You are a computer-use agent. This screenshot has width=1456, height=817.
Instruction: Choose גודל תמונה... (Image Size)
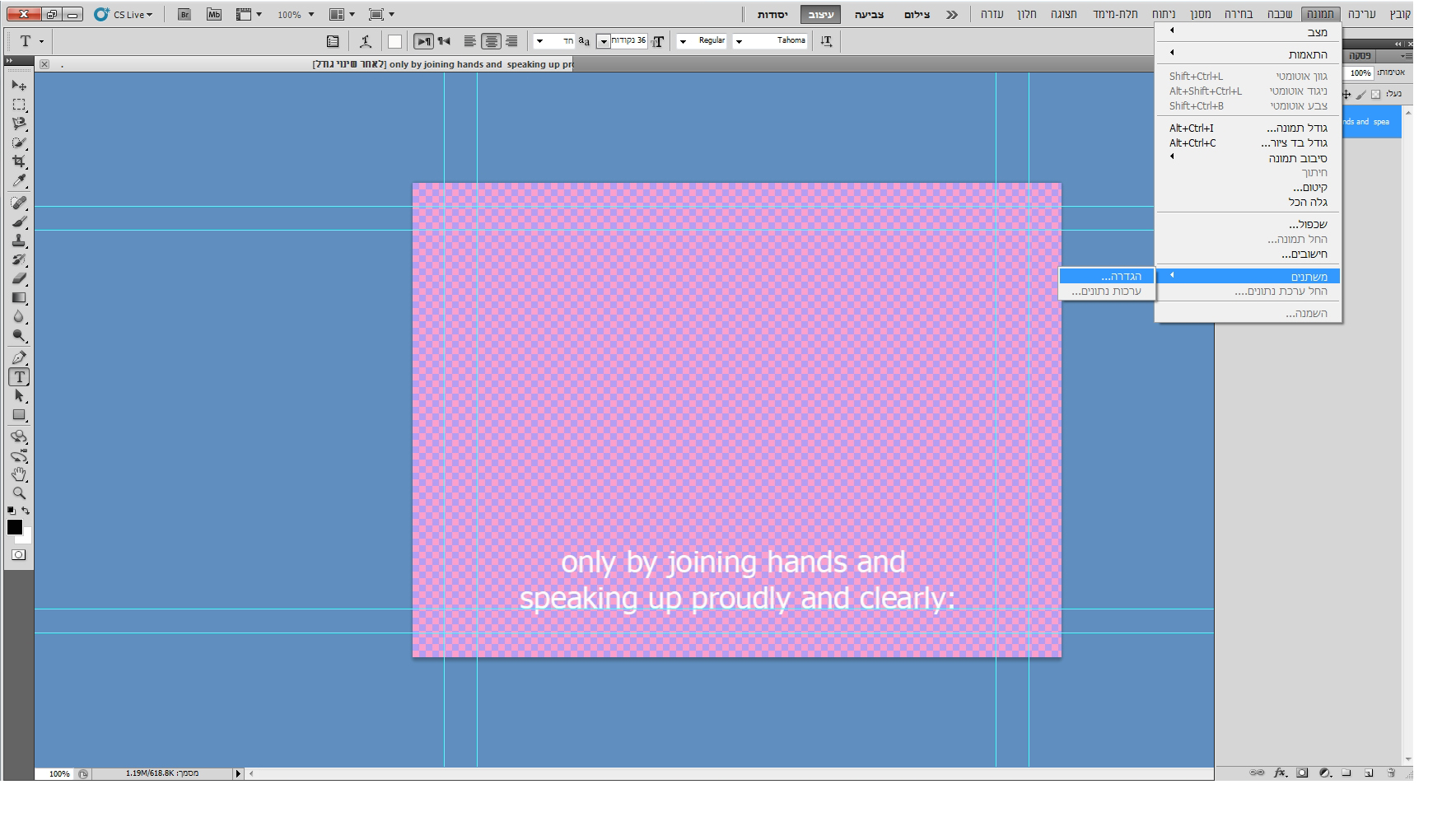click(1248, 128)
